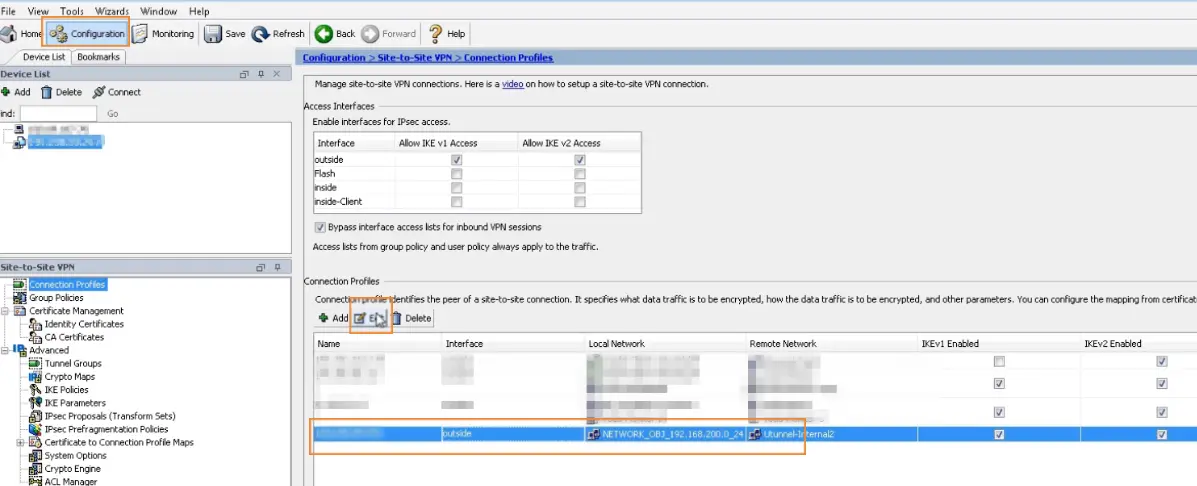Expand Certificate to Connection Profile Maps
The height and width of the screenshot is (486, 1197).
coord(20,443)
